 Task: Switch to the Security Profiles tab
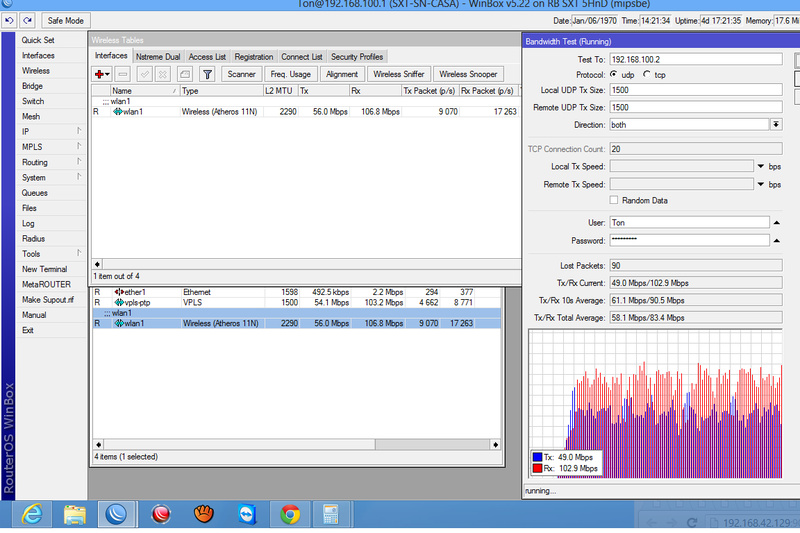coord(357,57)
